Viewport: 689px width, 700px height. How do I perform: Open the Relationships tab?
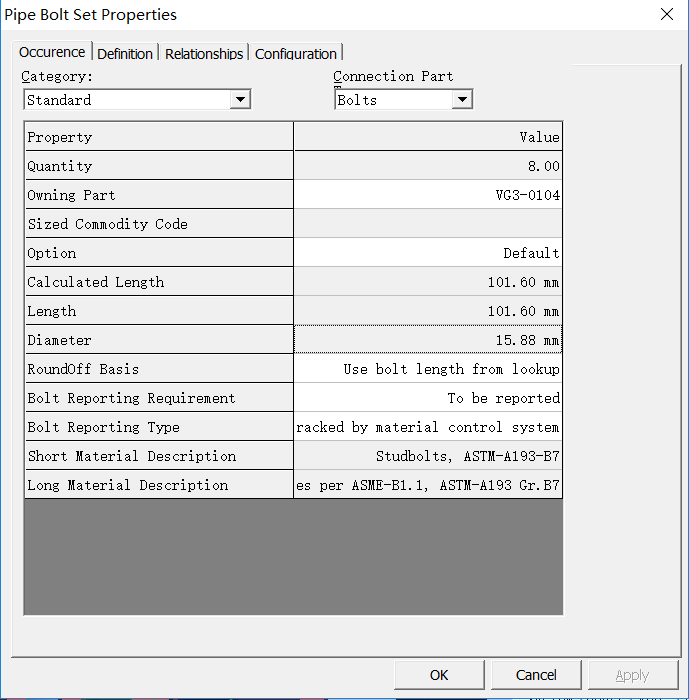pyautogui.click(x=204, y=54)
